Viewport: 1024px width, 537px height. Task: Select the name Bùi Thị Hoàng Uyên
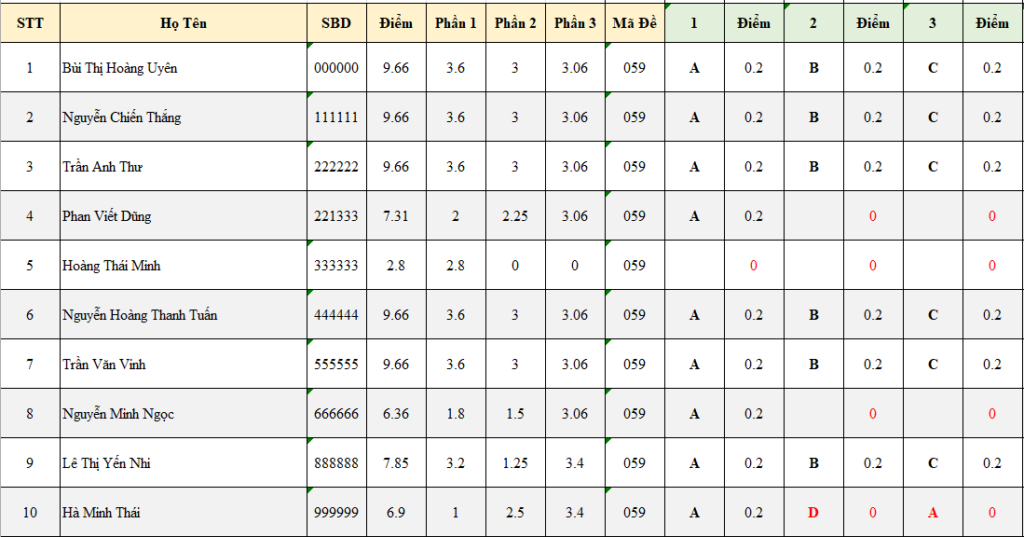[120, 68]
